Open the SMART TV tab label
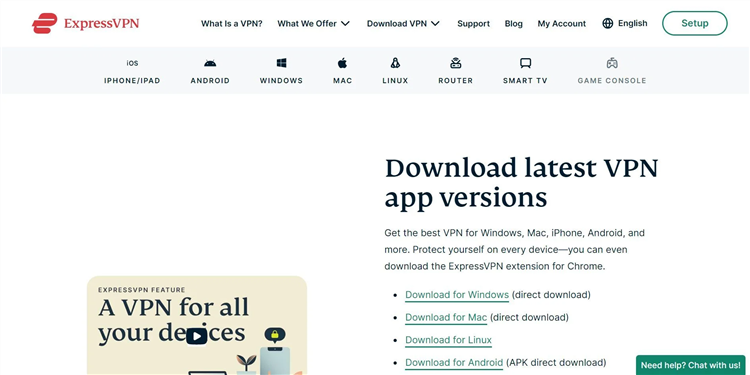 click(525, 81)
